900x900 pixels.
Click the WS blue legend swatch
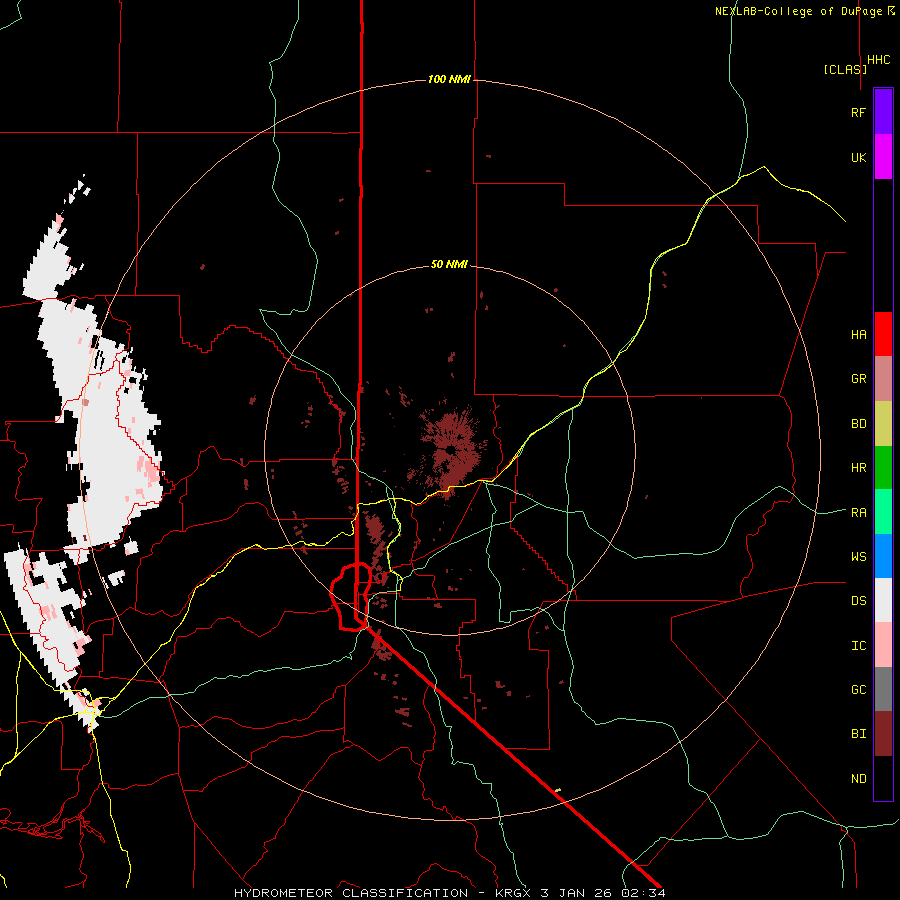click(883, 556)
